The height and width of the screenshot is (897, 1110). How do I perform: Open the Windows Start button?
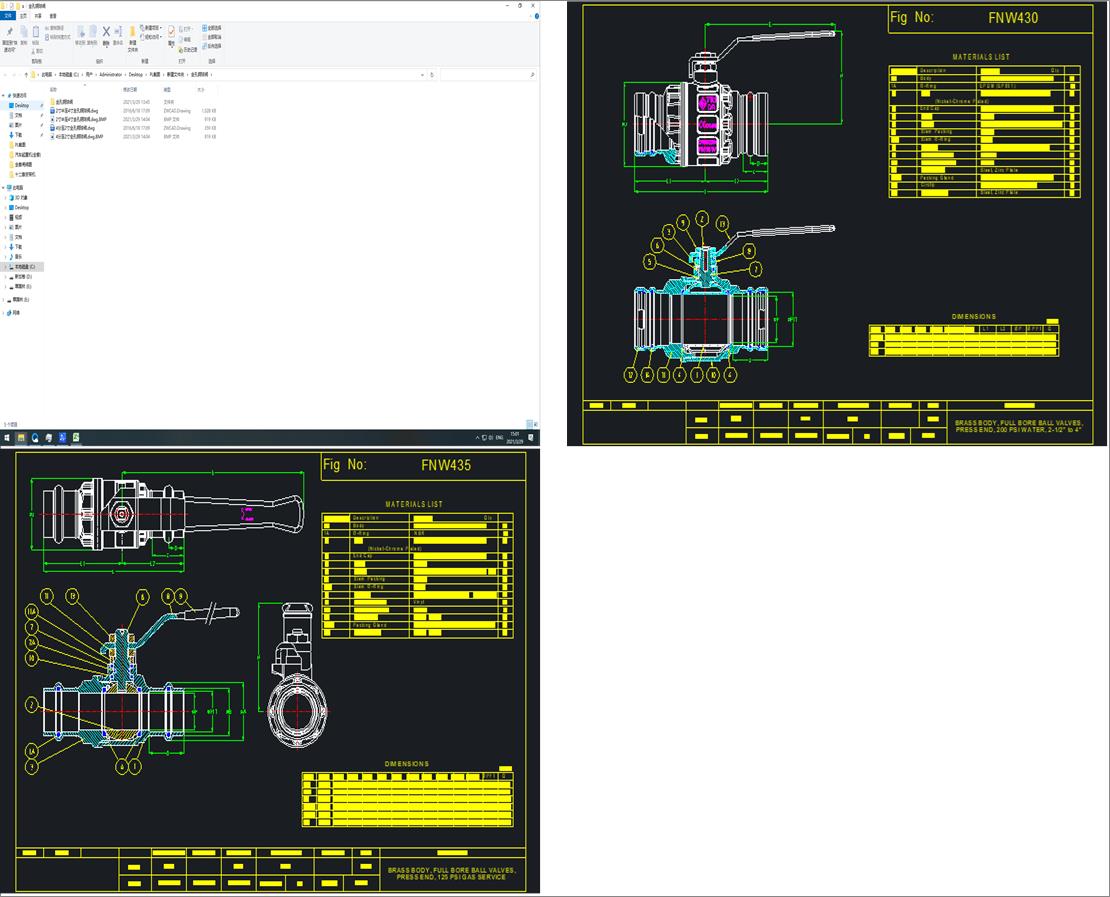7,438
